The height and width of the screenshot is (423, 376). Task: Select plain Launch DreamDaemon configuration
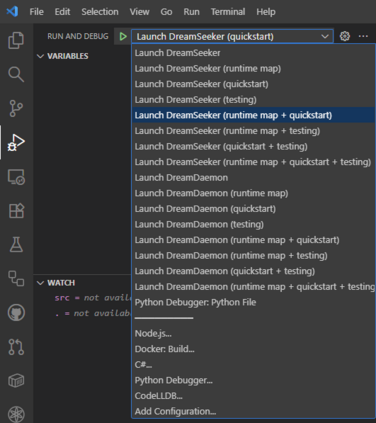[x=253, y=177]
